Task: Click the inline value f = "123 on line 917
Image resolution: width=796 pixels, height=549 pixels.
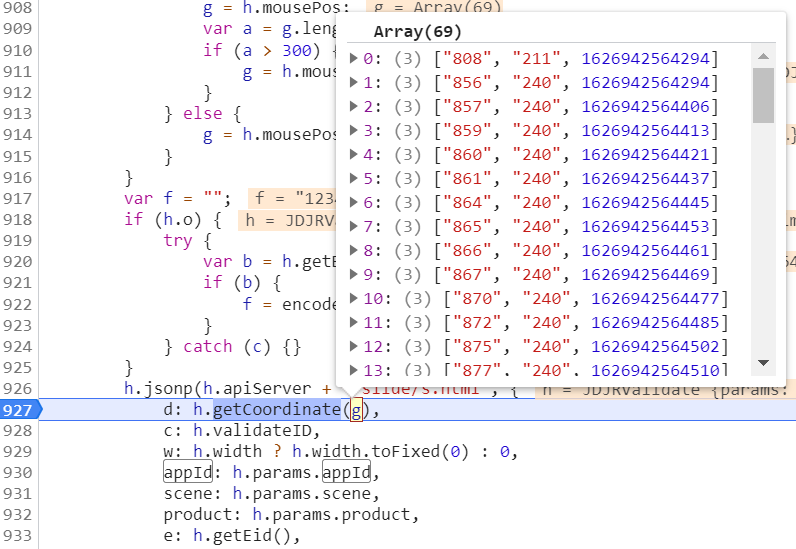Action: (x=292, y=198)
